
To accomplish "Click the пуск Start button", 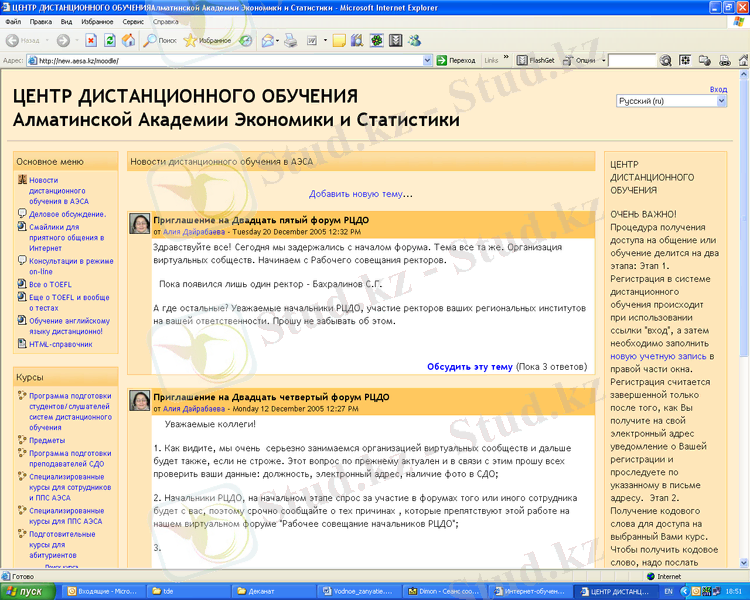I will pos(28,591).
